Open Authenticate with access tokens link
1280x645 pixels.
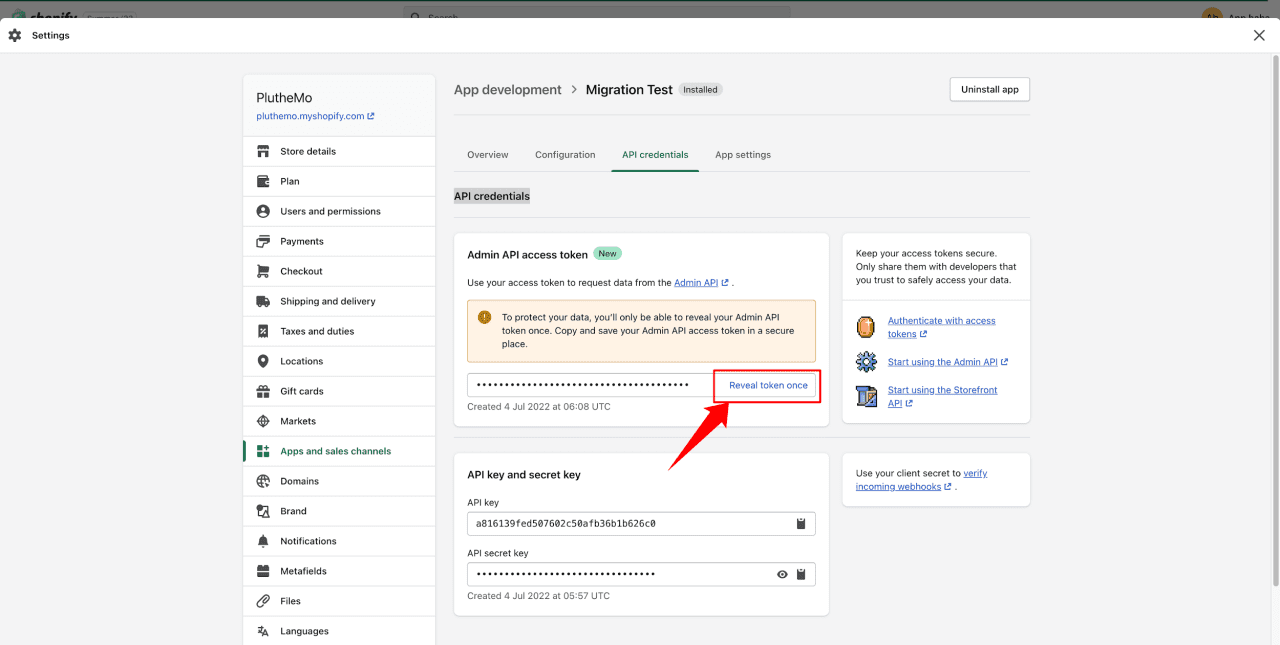[941, 327]
